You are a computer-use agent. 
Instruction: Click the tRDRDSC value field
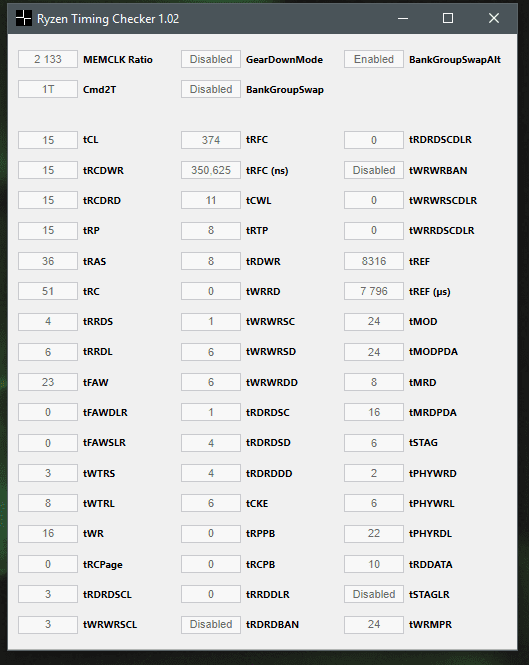[211, 412]
